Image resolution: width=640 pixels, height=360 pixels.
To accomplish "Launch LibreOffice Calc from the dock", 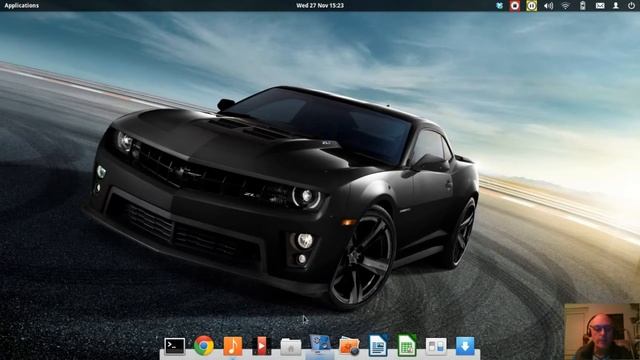I will (407, 346).
